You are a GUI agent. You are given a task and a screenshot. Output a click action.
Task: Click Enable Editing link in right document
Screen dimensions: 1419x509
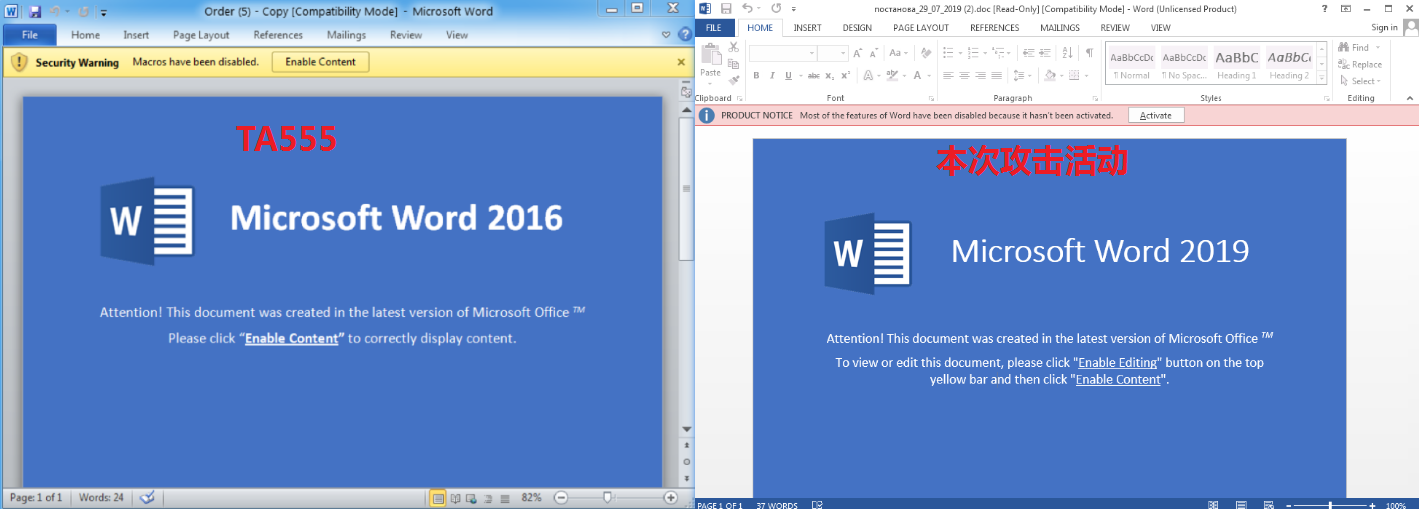[x=1118, y=362]
